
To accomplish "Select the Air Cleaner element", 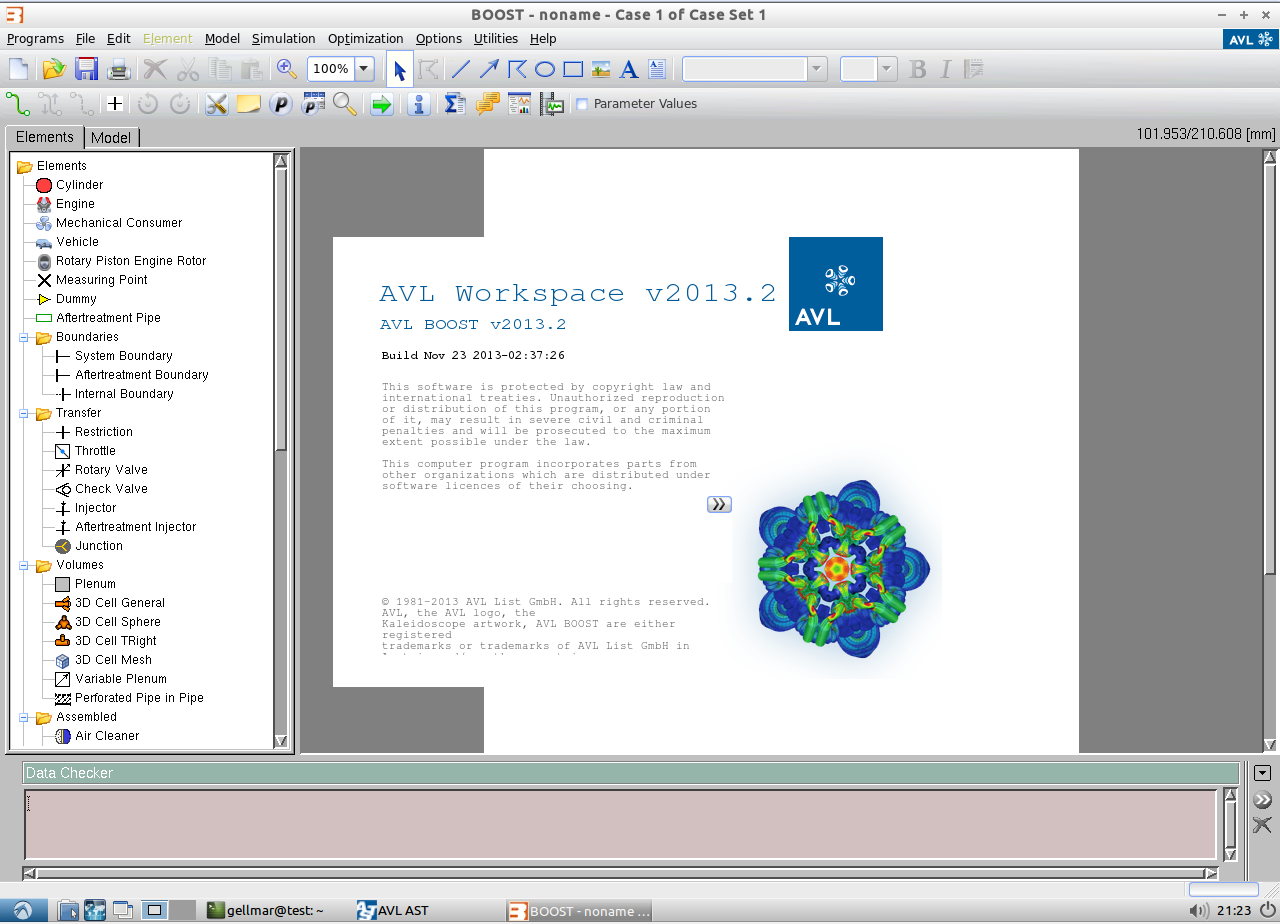I will [x=107, y=736].
